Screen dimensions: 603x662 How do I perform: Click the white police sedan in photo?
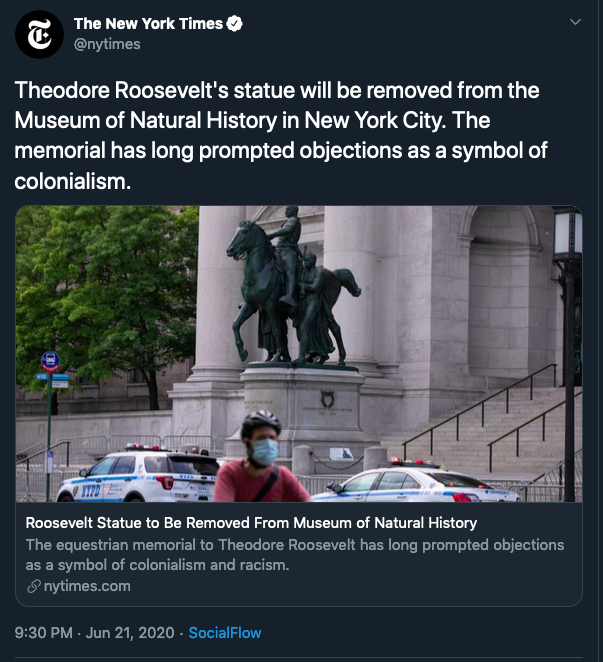click(x=416, y=481)
